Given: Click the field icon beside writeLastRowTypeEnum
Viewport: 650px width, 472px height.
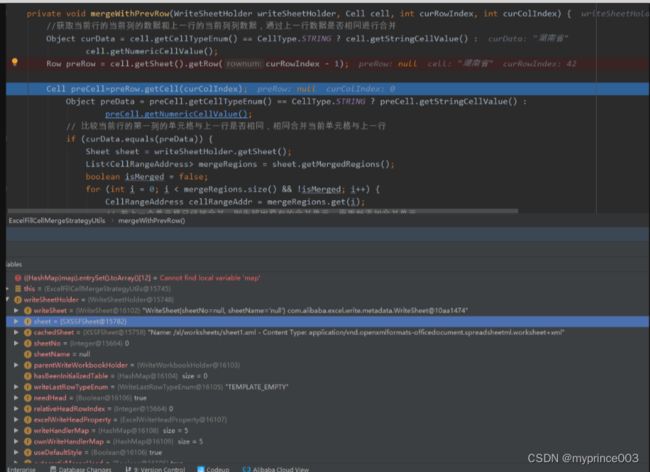Looking at the screenshot, I should tap(28, 387).
